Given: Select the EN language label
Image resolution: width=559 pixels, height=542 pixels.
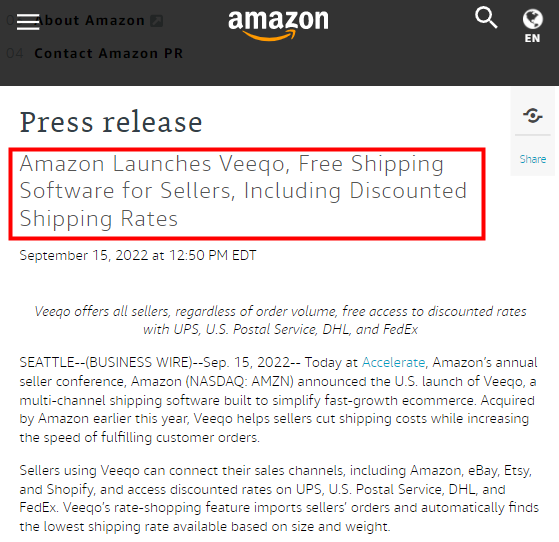Looking at the screenshot, I should coord(532,38).
